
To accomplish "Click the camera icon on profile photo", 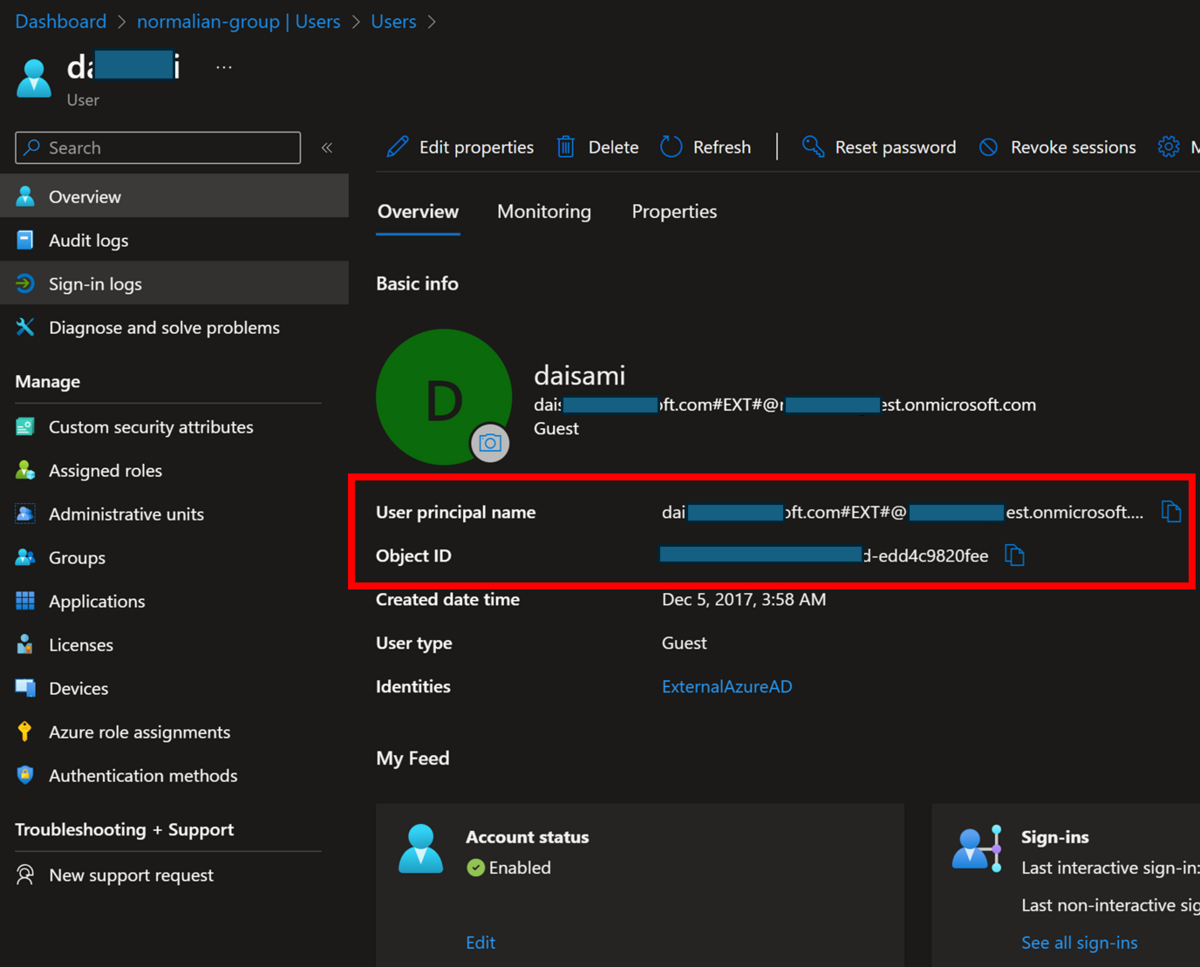I will [490, 443].
